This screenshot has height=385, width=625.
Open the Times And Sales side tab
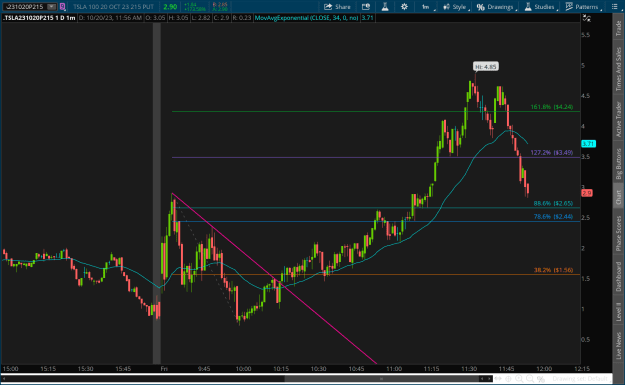point(619,69)
